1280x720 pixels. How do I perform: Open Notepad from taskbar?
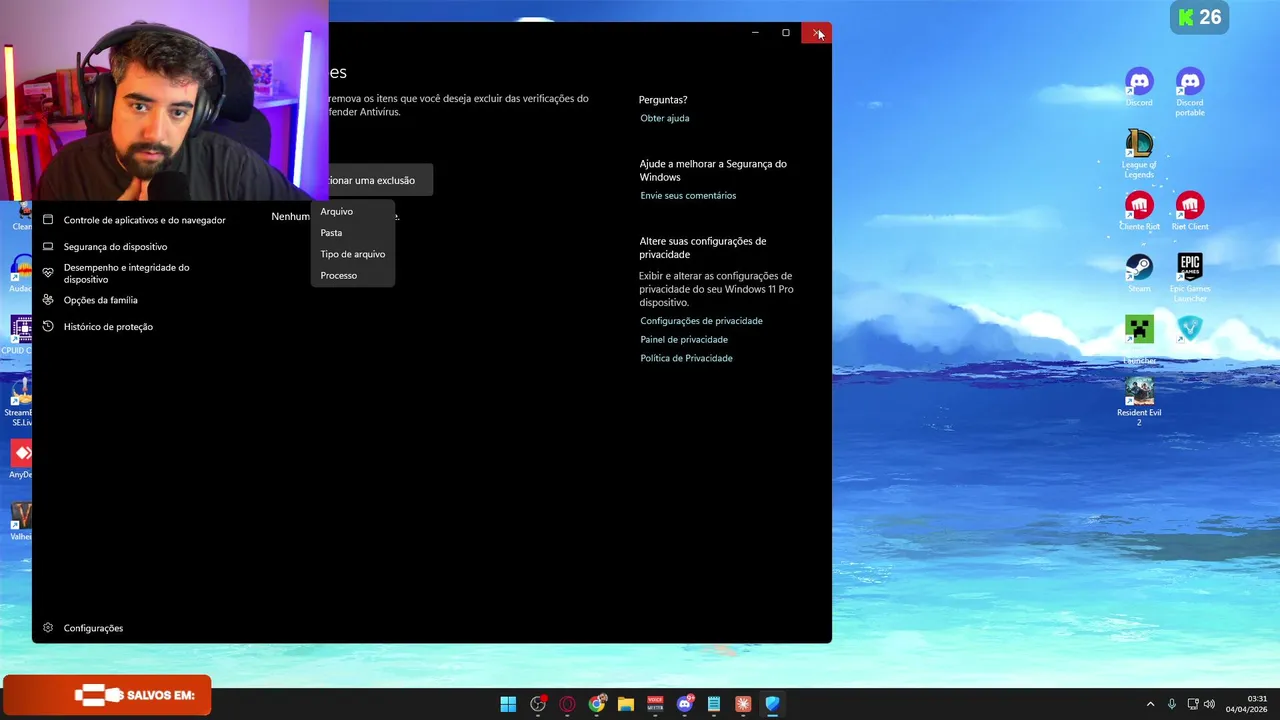tap(714, 704)
